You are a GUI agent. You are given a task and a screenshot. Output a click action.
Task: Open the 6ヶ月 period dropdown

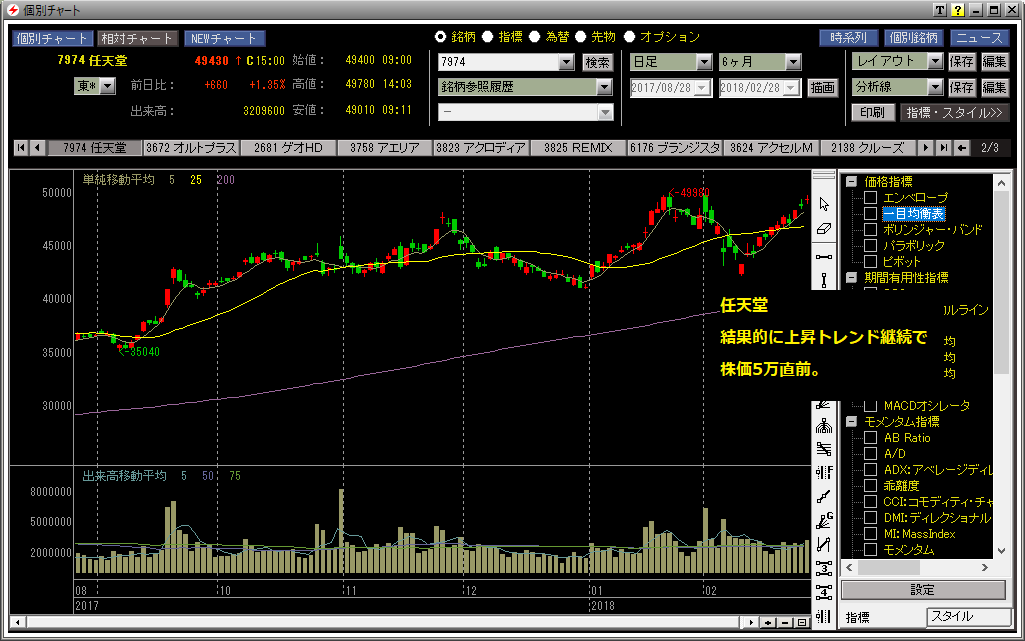(x=793, y=62)
